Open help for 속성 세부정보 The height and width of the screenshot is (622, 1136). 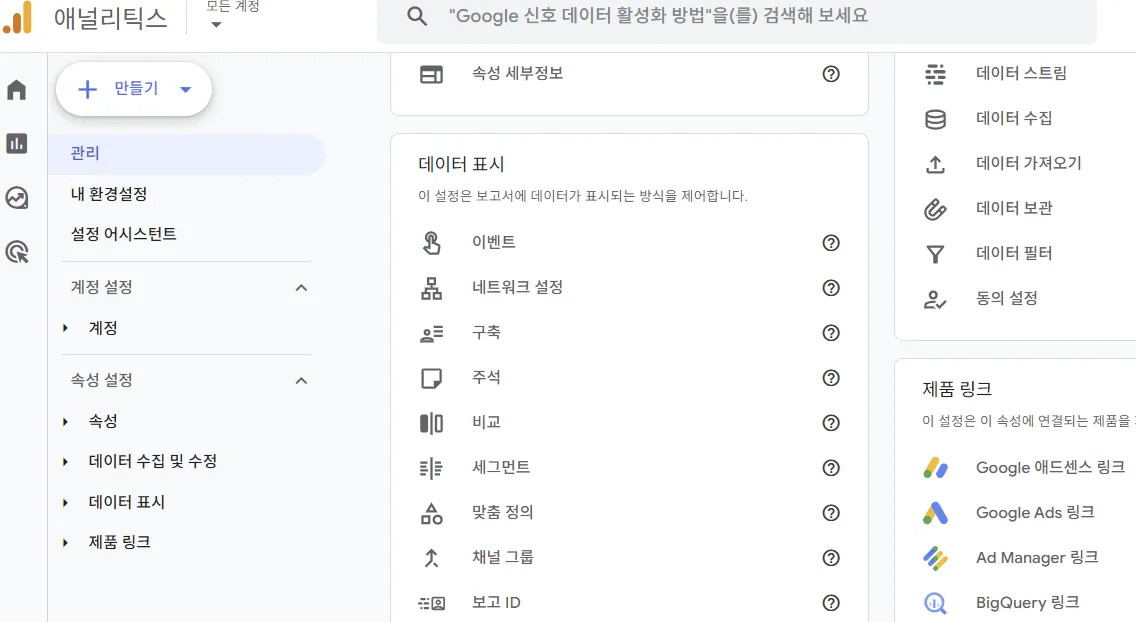pyautogui.click(x=831, y=74)
